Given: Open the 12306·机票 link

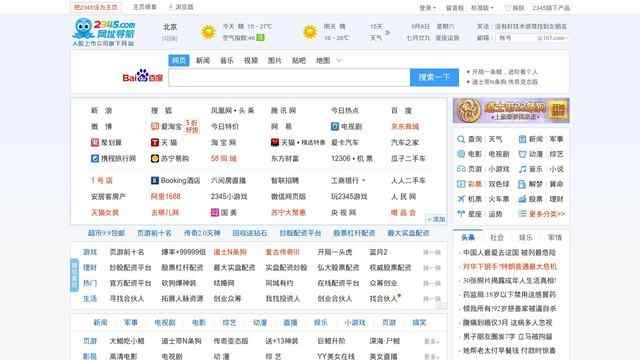Looking at the screenshot, I should (352, 158).
